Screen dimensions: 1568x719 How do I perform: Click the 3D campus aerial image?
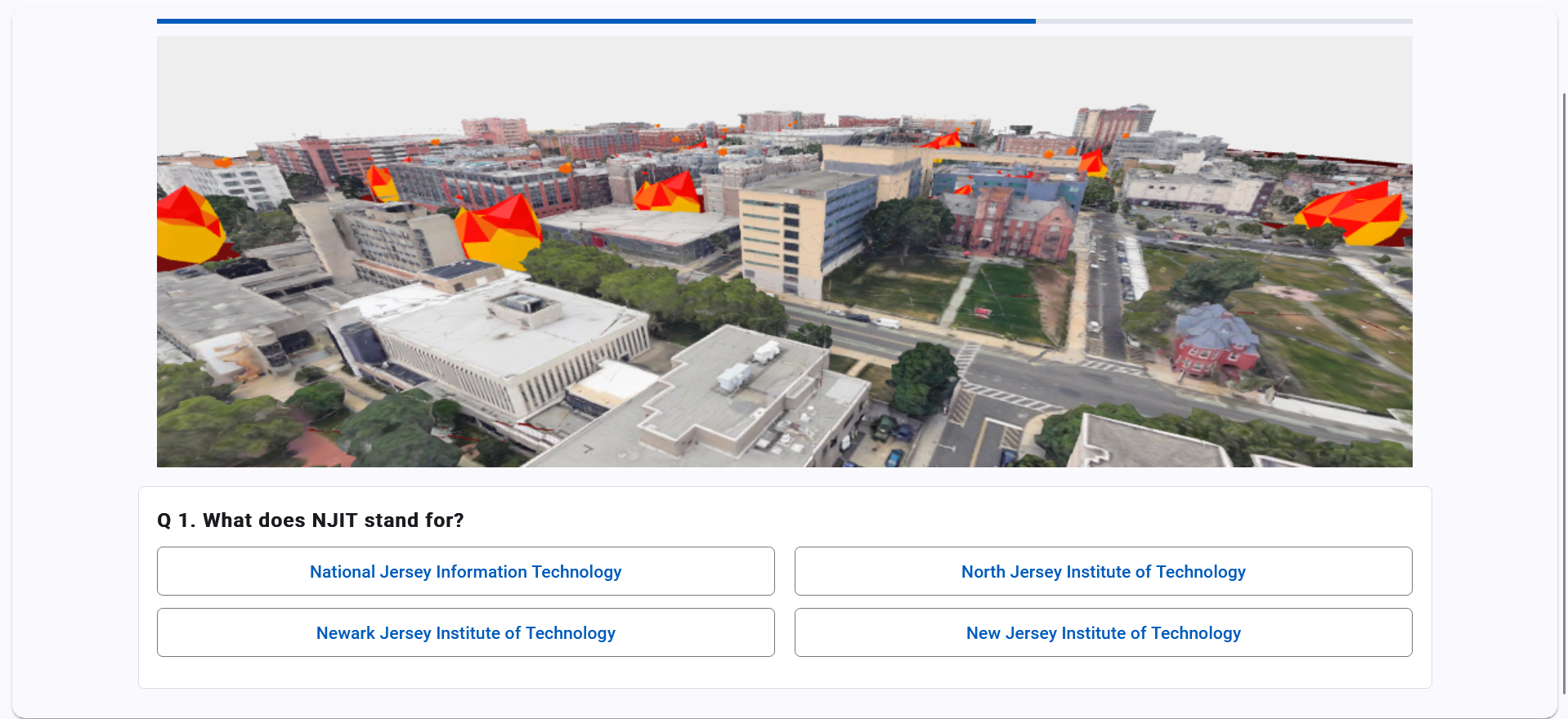pyautogui.click(x=784, y=252)
